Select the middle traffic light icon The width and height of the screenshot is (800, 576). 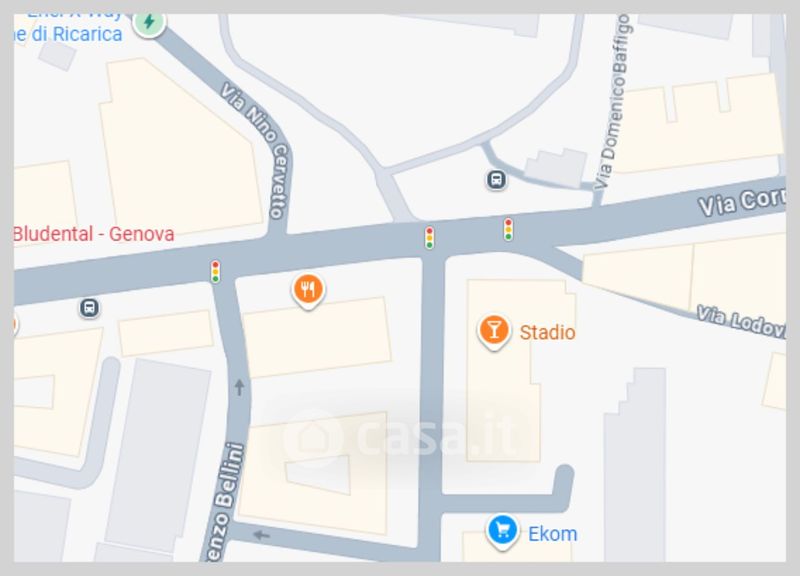coord(430,238)
